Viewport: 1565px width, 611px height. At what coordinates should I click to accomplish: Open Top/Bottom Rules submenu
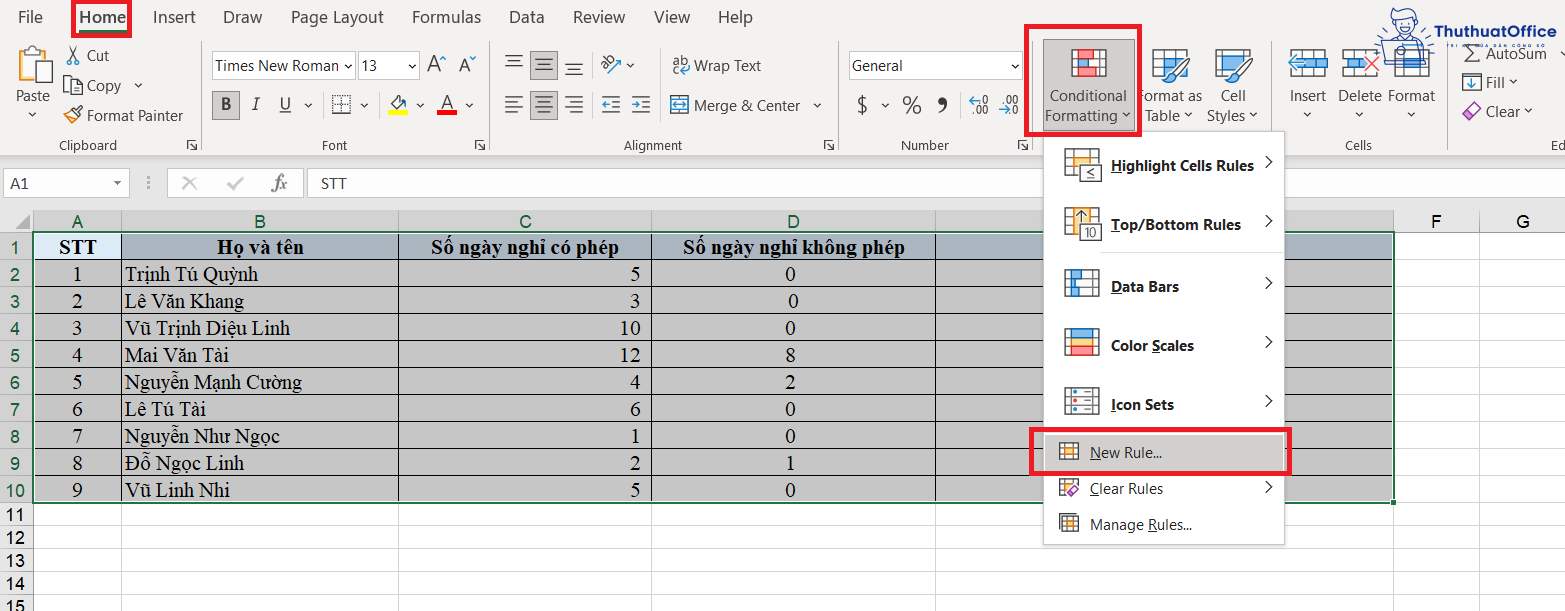[1164, 224]
